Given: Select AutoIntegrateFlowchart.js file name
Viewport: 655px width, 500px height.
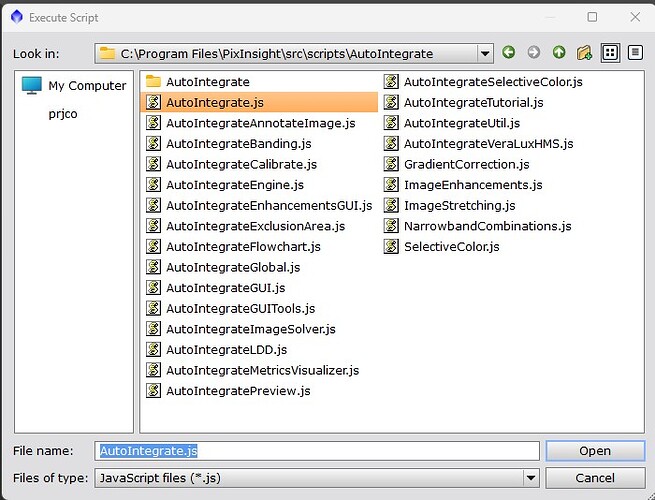Looking at the screenshot, I should pos(243,247).
